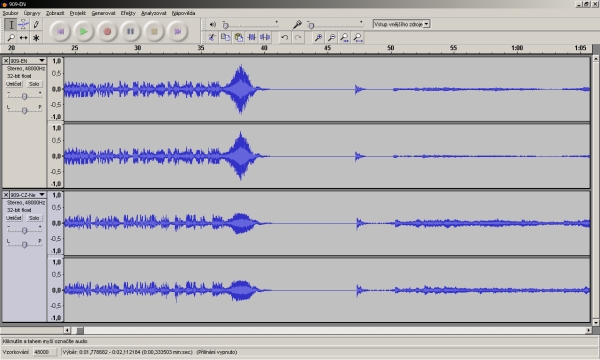600x360 pixels.
Task: Select the Envelope tool
Action: point(23,25)
